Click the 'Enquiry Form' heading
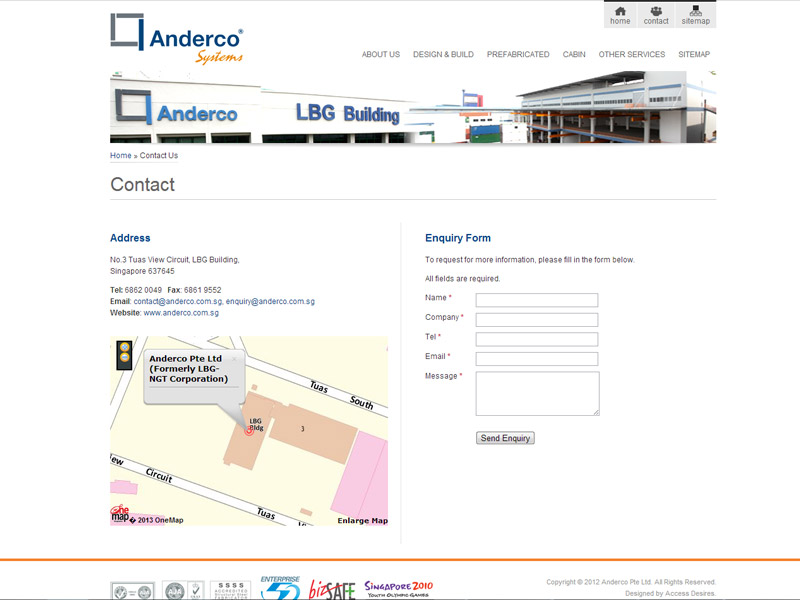Image resolution: width=800 pixels, height=600 pixels. pyautogui.click(x=458, y=238)
